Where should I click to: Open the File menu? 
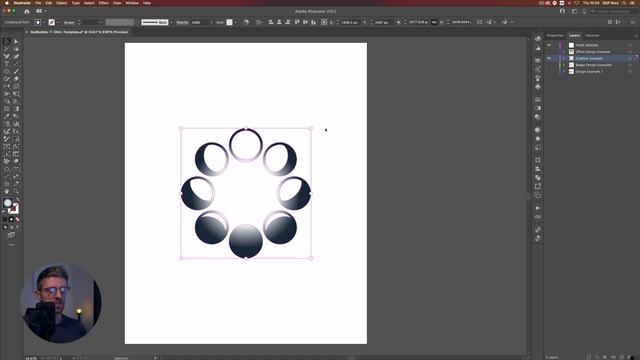38,3
